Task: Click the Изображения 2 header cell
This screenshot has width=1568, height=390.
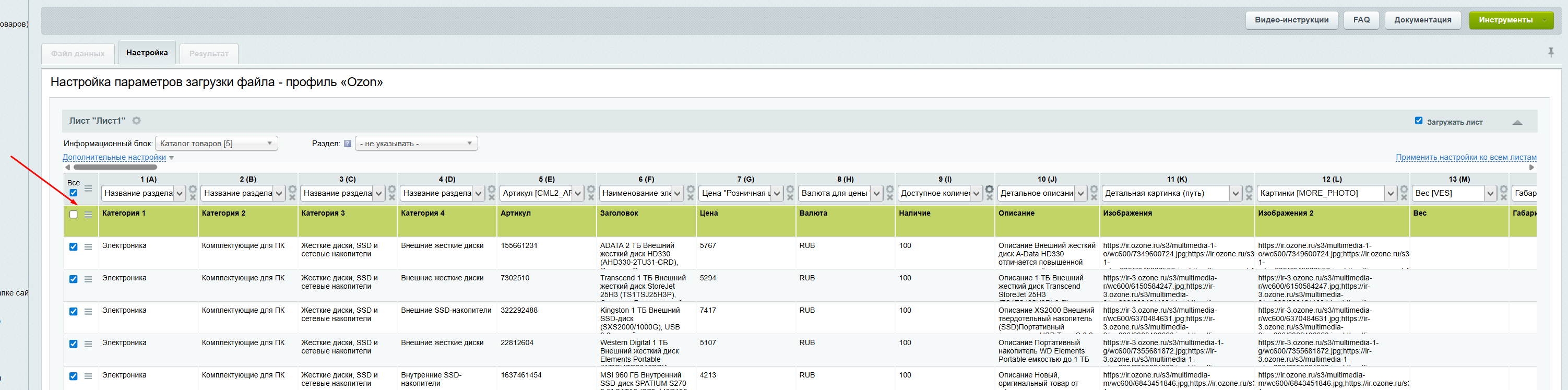Action: [x=1332, y=221]
